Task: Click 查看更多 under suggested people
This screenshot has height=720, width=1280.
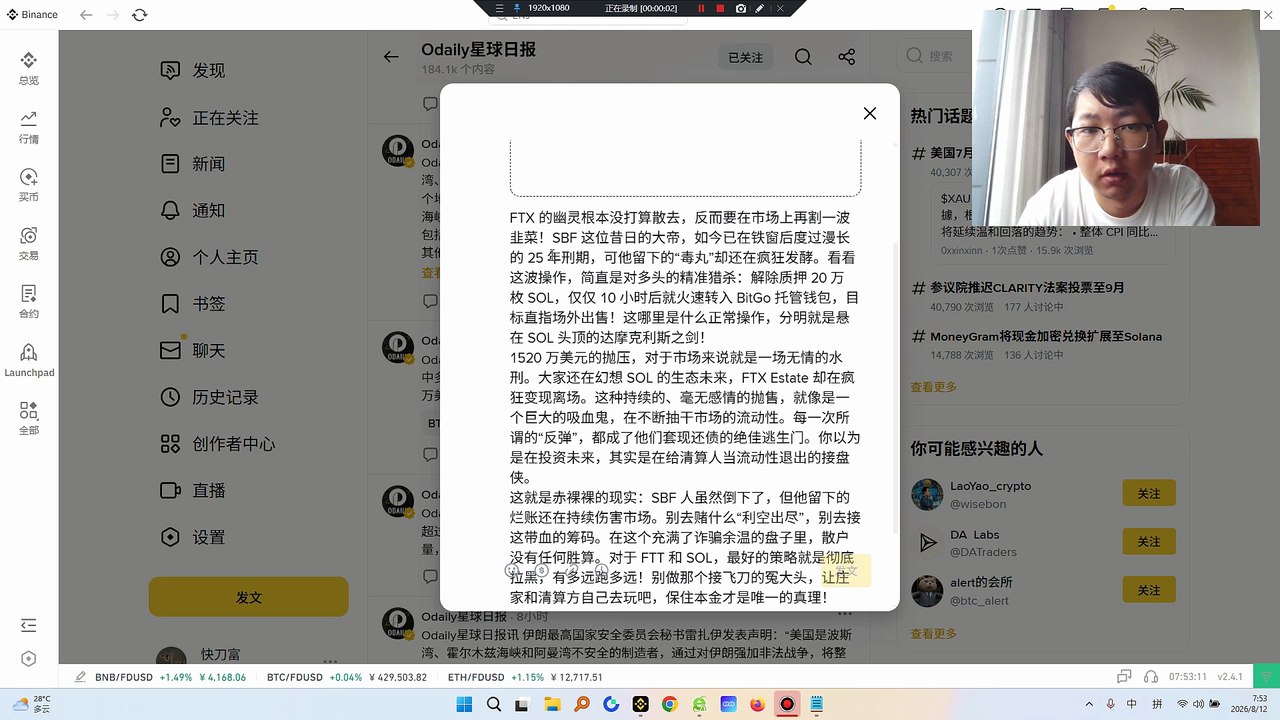Action: click(x=933, y=634)
